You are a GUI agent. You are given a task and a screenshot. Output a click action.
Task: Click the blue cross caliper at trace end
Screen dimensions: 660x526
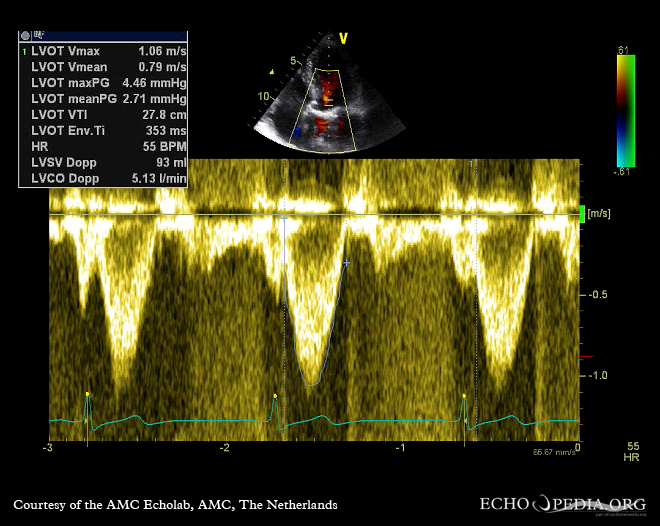tap(346, 262)
